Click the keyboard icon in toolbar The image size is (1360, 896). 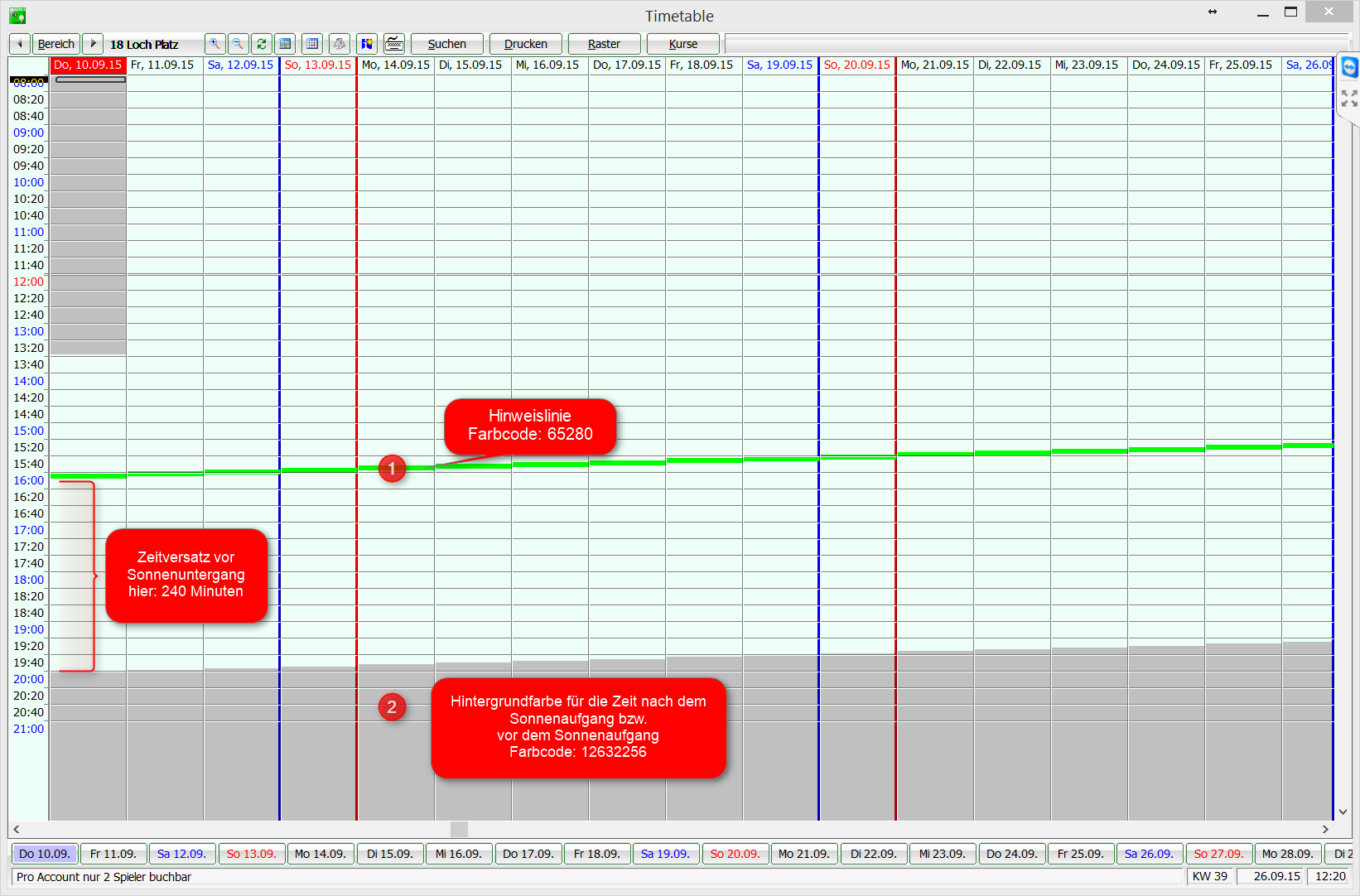pyautogui.click(x=394, y=44)
